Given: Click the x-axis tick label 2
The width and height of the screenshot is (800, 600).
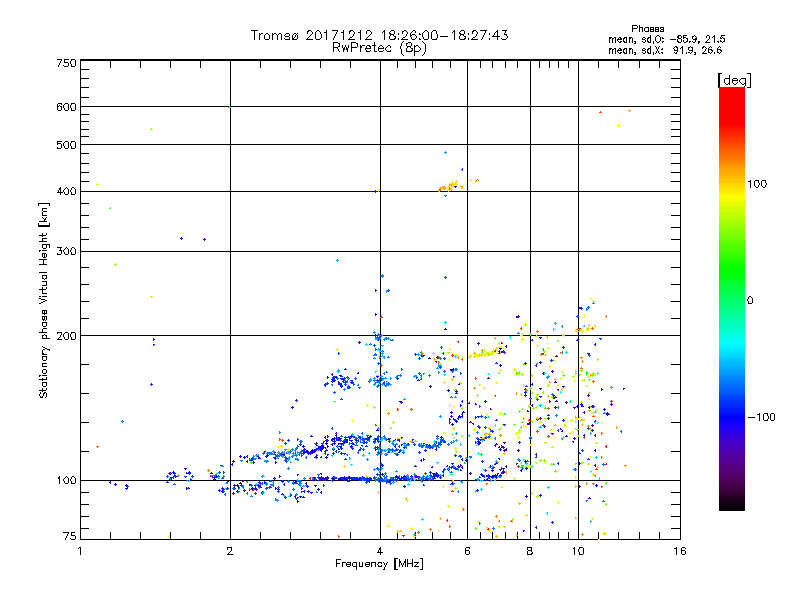Looking at the screenshot, I should click(x=230, y=551).
